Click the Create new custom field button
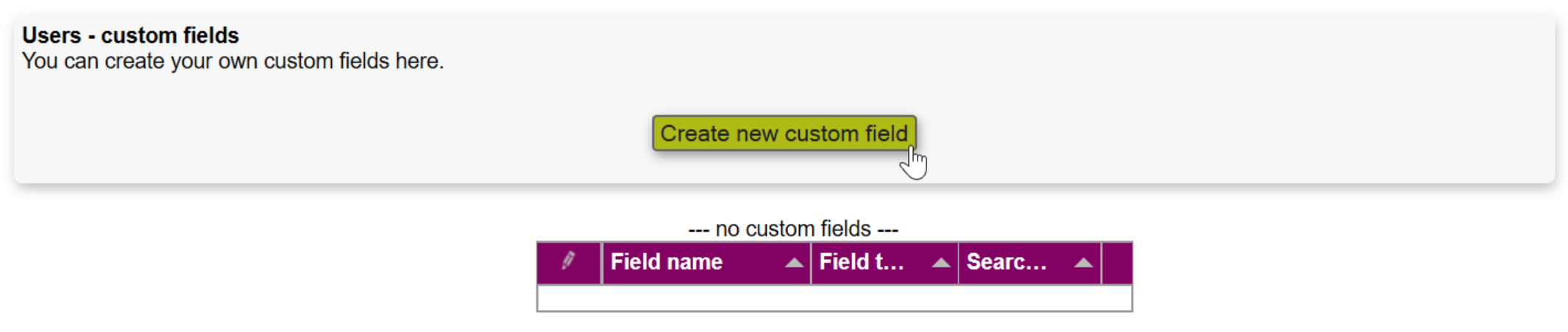The height and width of the screenshot is (332, 1568). 784,133
